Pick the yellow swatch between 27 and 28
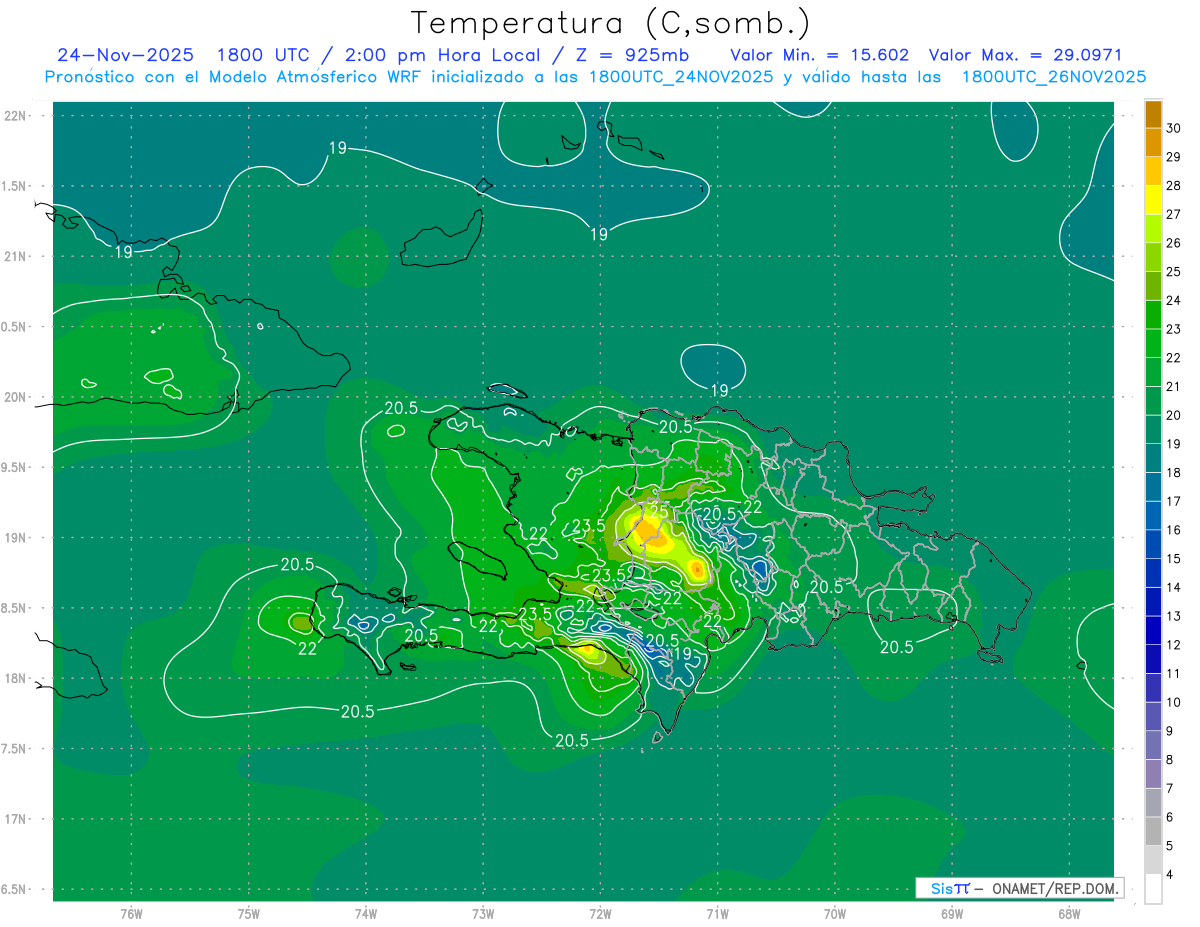The width and height of the screenshot is (1200, 927). click(1153, 199)
